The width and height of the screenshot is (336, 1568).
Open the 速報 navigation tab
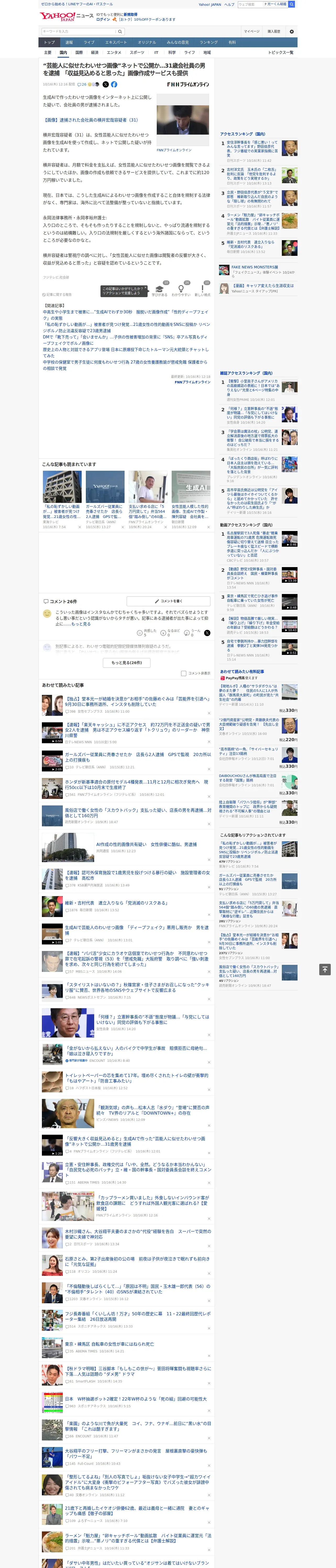(x=69, y=43)
